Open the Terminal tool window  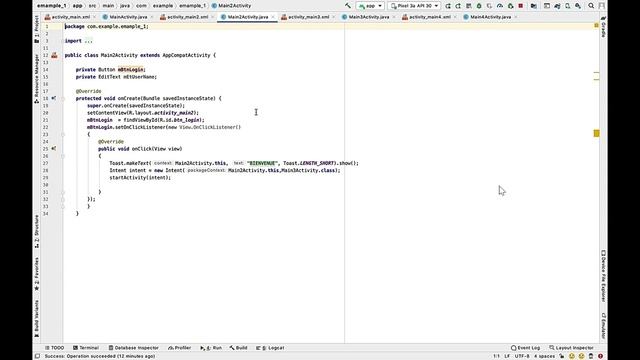click(x=86, y=348)
